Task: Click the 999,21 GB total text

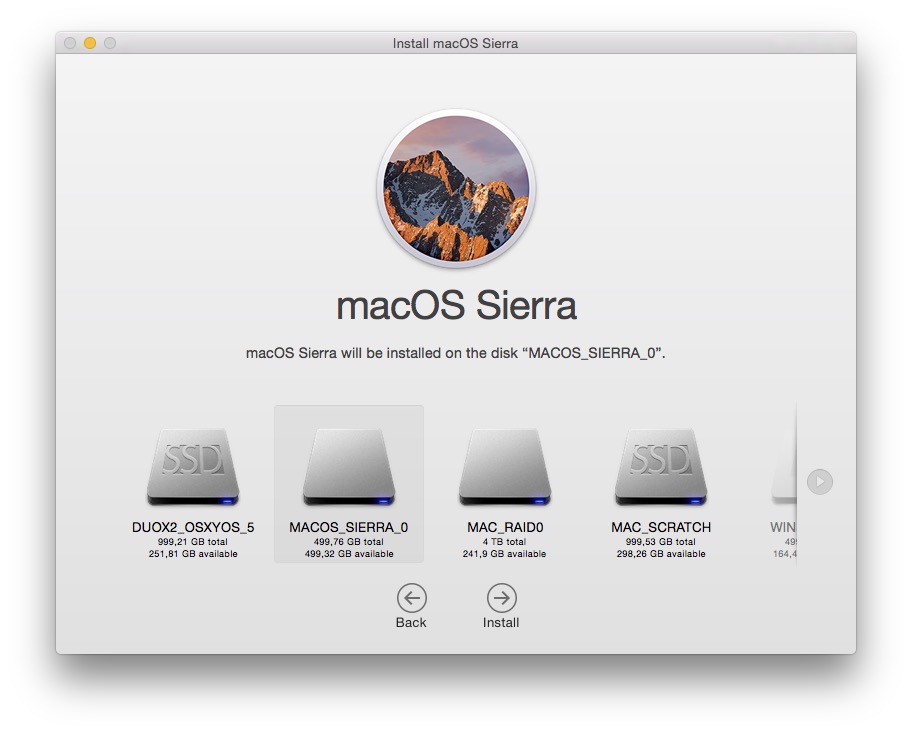Action: coord(193,541)
